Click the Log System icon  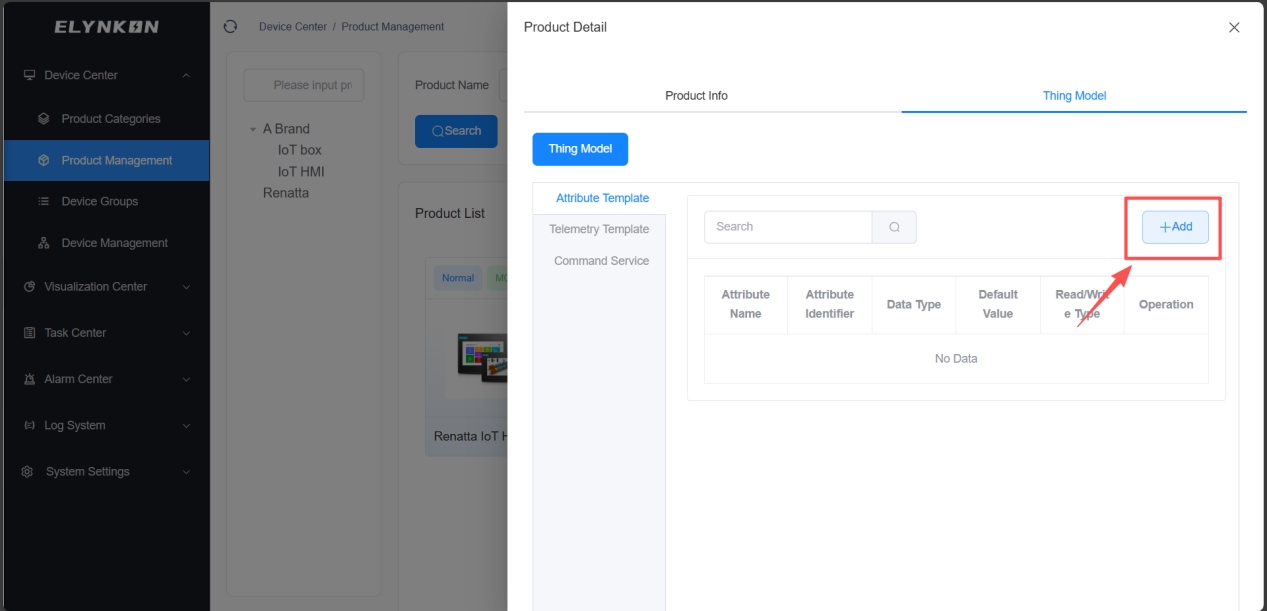point(29,425)
